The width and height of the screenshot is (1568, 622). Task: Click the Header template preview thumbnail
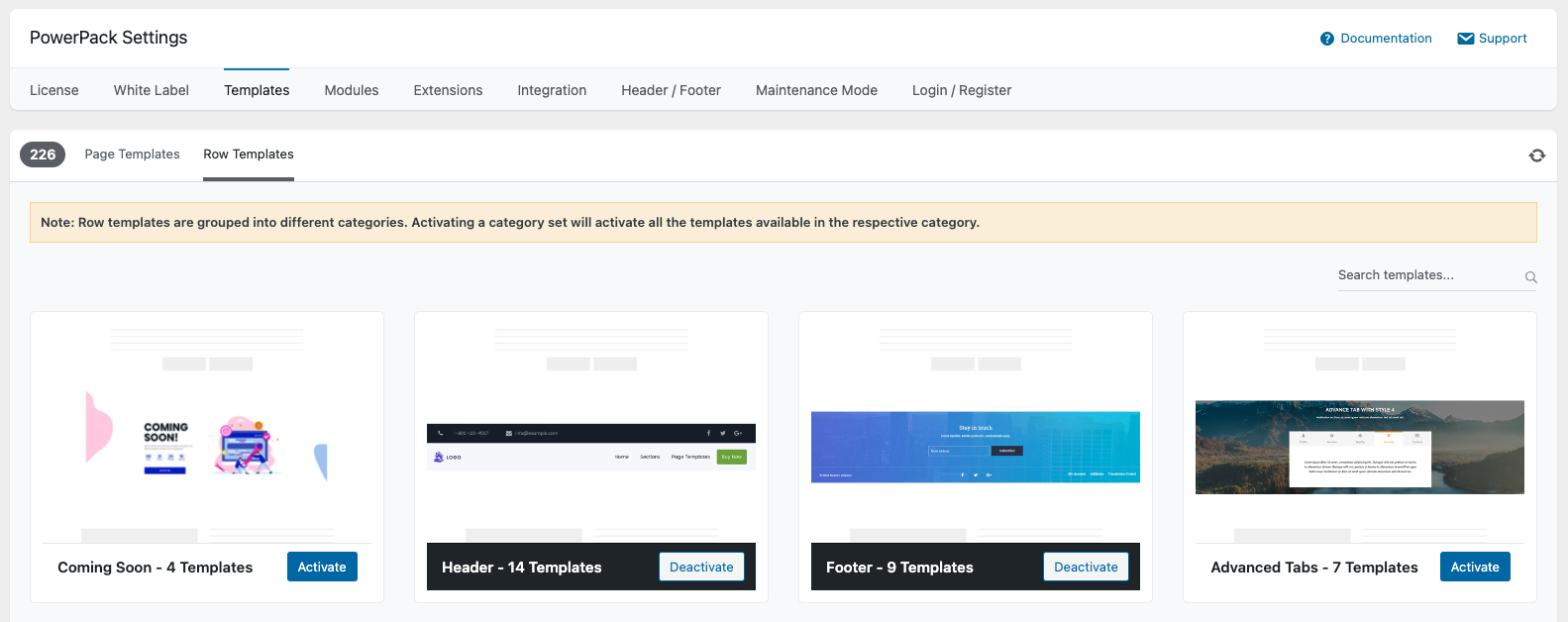pos(591,433)
